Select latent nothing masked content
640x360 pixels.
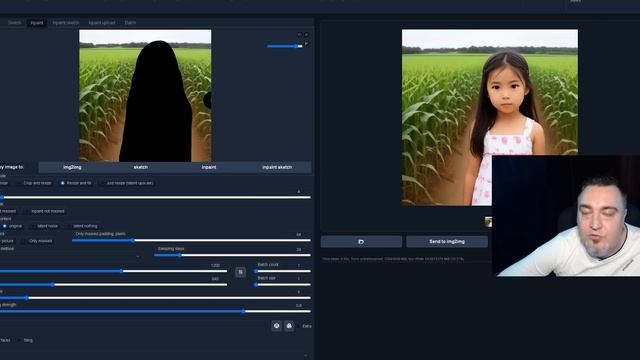coord(82,226)
